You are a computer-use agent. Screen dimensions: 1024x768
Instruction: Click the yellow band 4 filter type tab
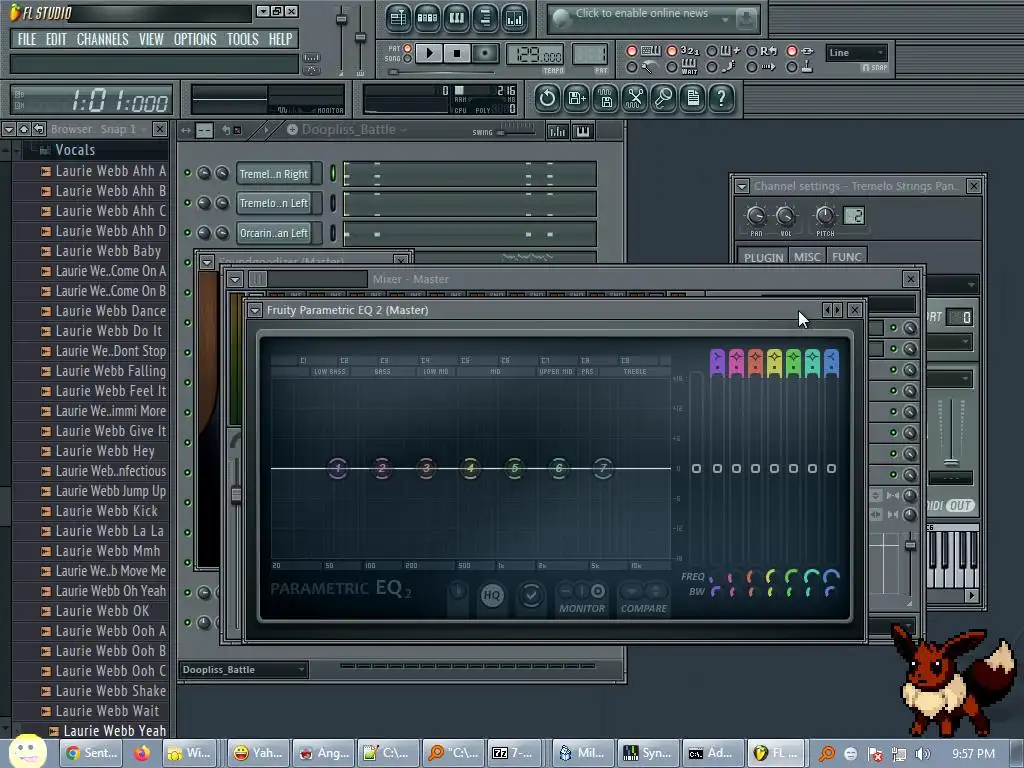tap(774, 362)
